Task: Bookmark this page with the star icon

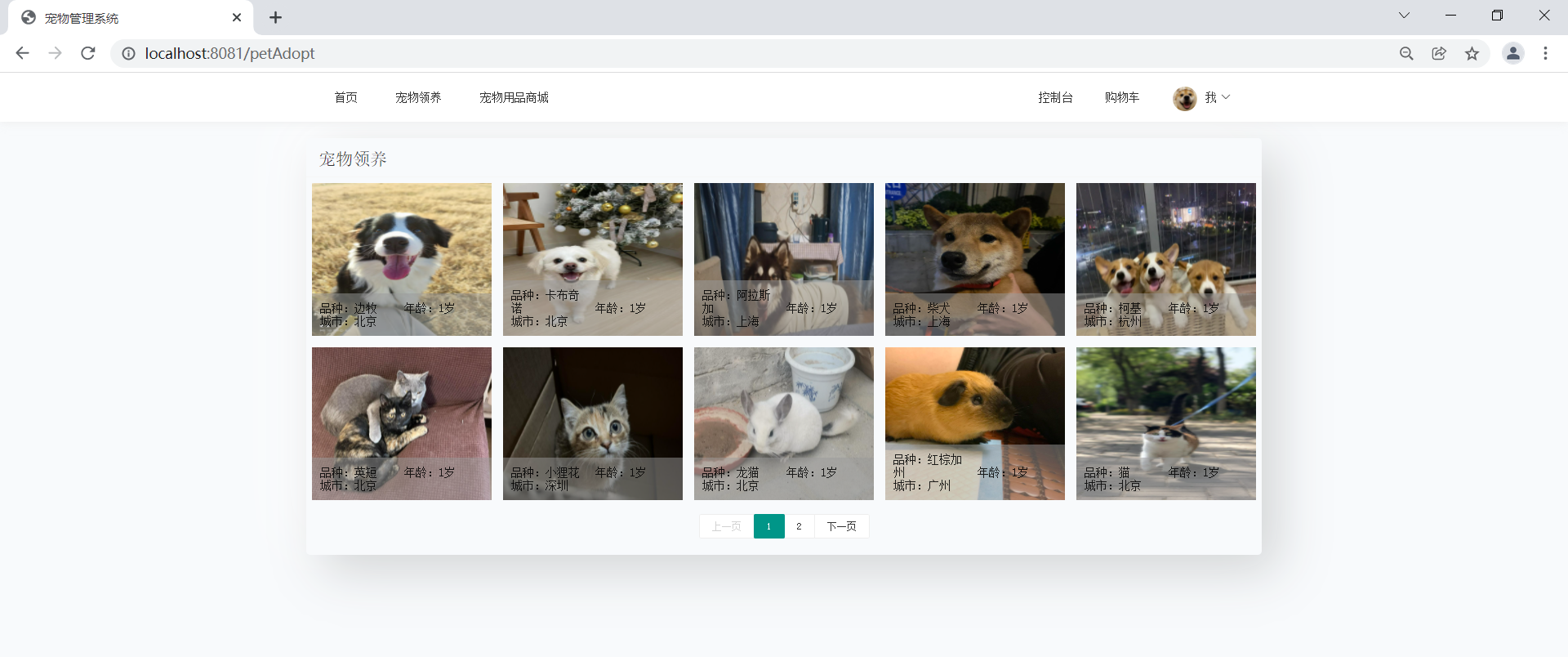Action: point(1472,53)
